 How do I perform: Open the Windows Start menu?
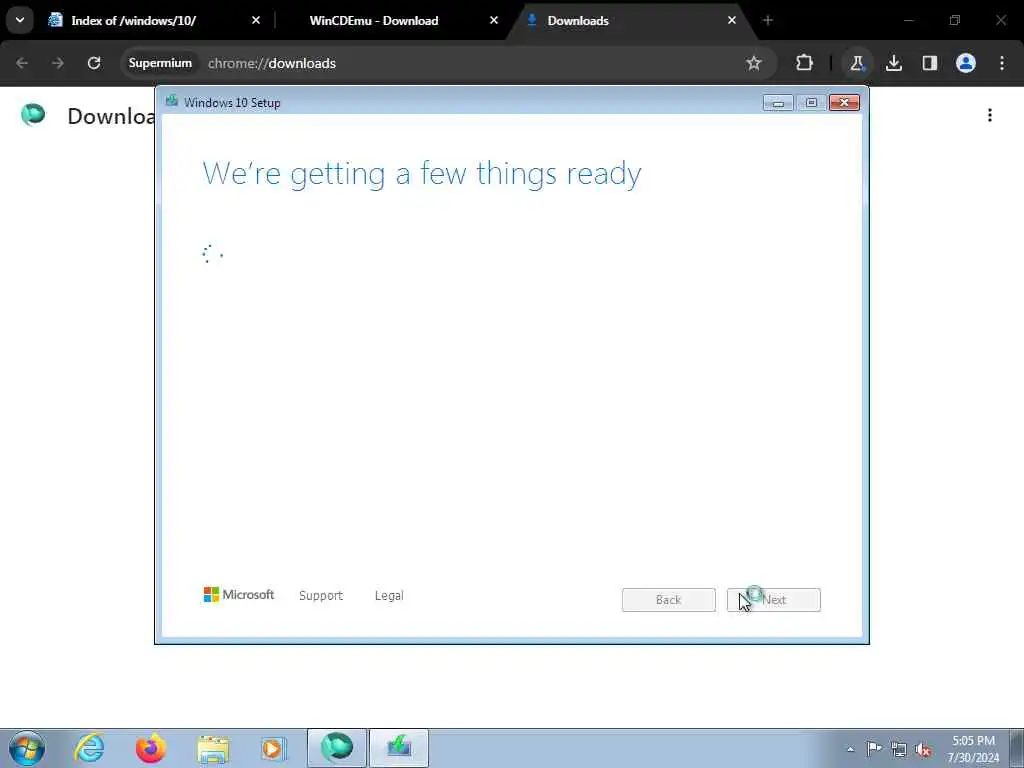pyautogui.click(x=27, y=748)
